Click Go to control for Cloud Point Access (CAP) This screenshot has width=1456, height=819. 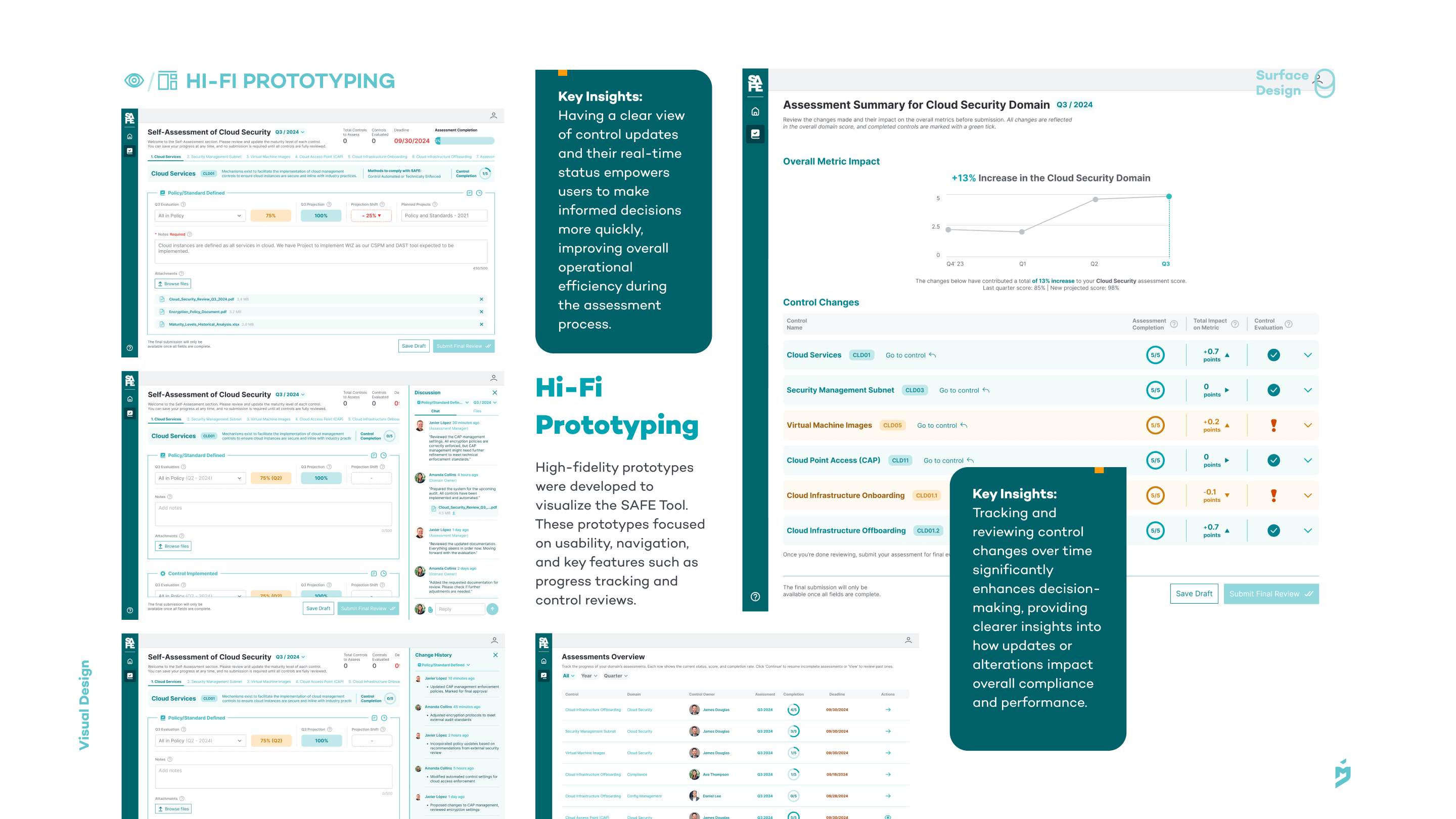pos(948,460)
